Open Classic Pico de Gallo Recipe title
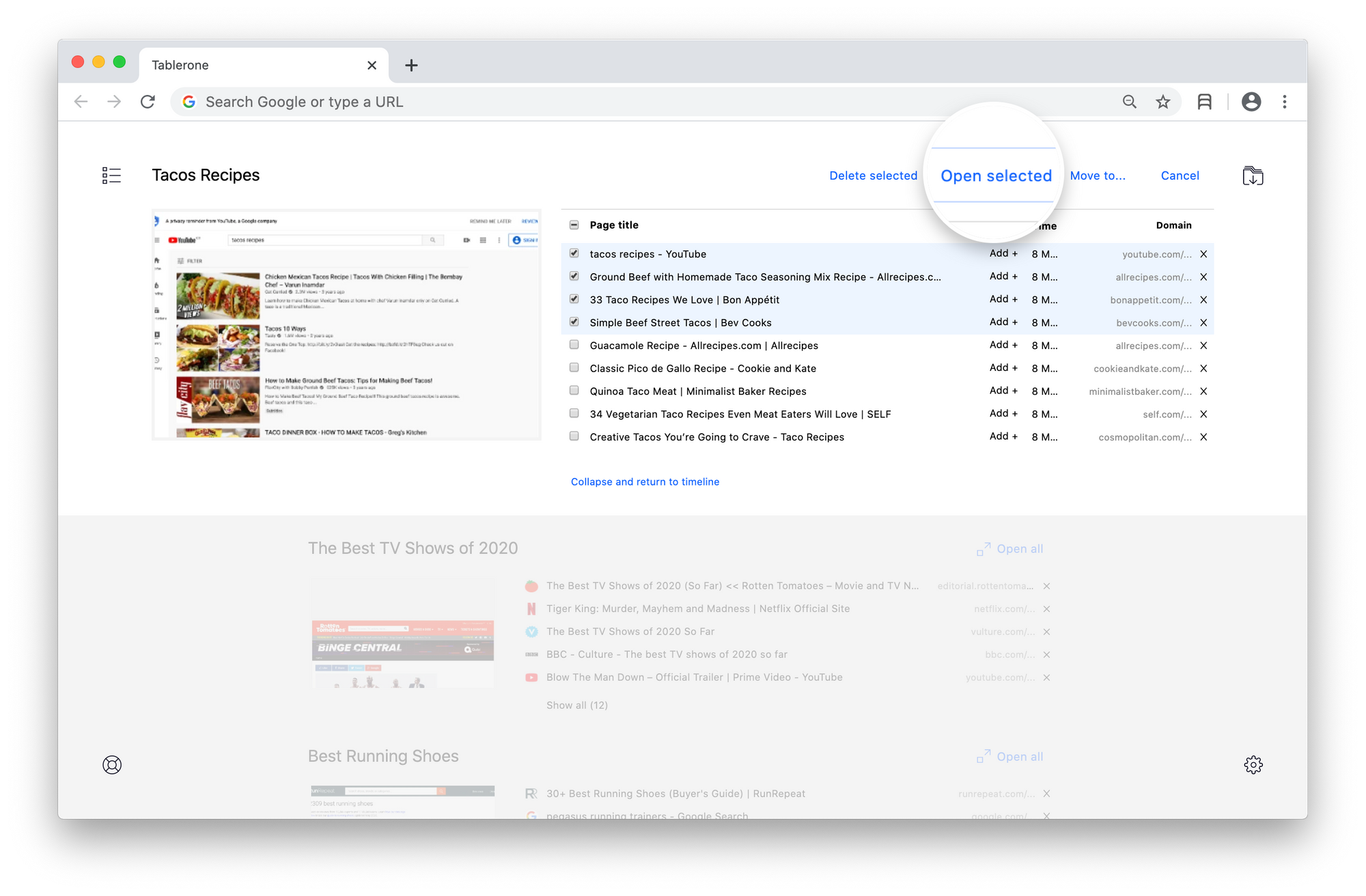This screenshot has height=896, width=1366. (703, 369)
